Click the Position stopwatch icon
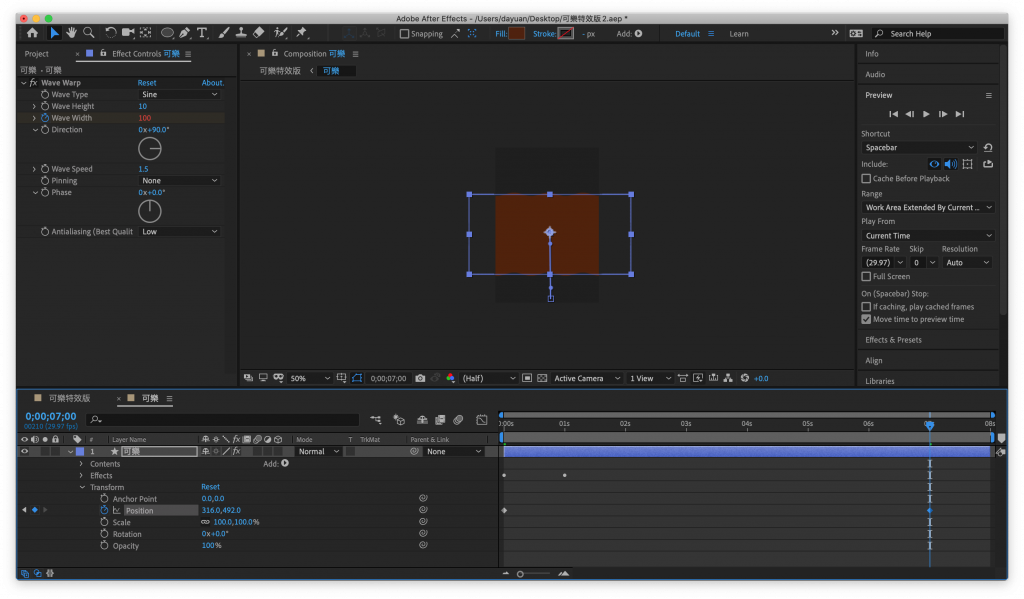 [103, 510]
